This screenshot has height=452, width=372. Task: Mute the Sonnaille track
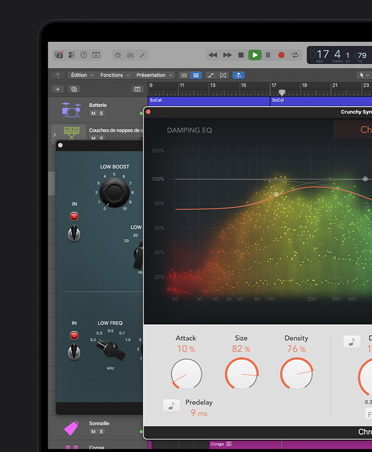[x=93, y=432]
